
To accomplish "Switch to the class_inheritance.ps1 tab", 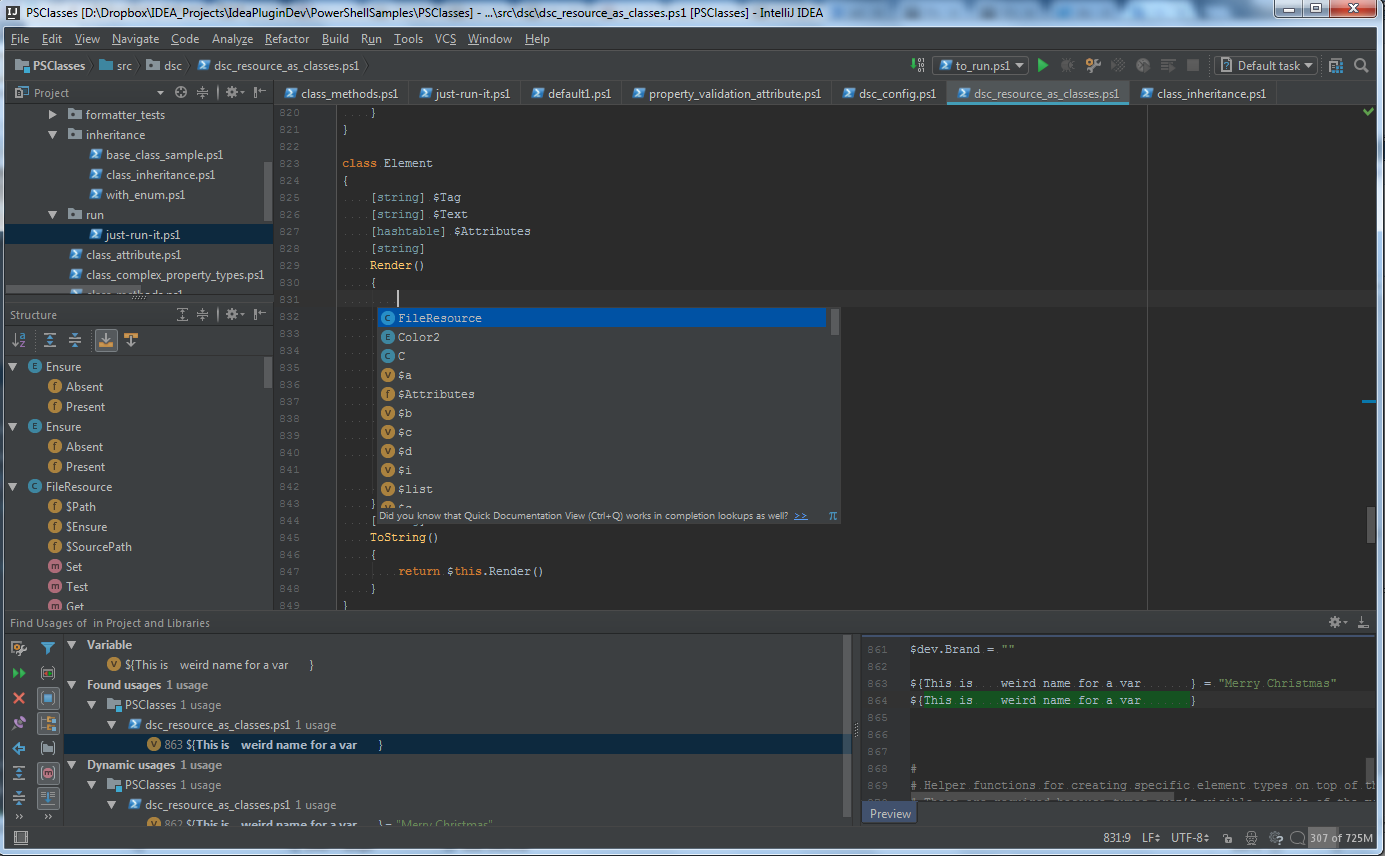I will tap(1210, 93).
